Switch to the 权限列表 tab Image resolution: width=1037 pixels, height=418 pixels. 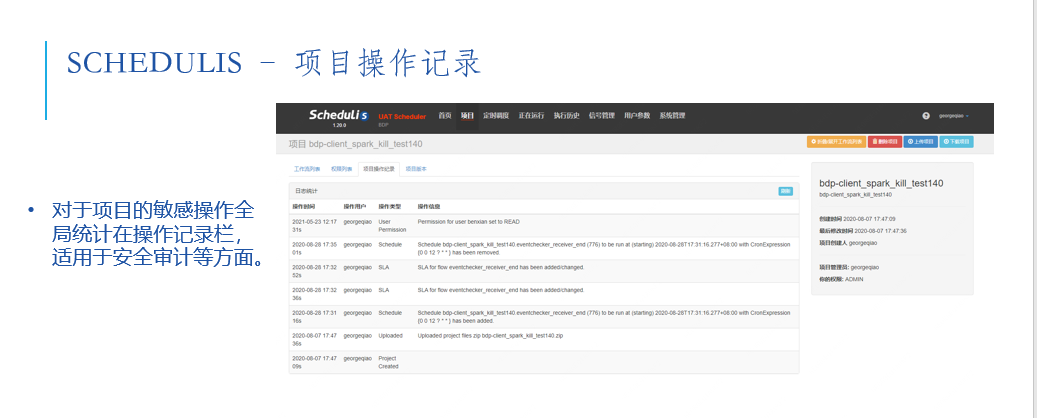[x=341, y=169]
